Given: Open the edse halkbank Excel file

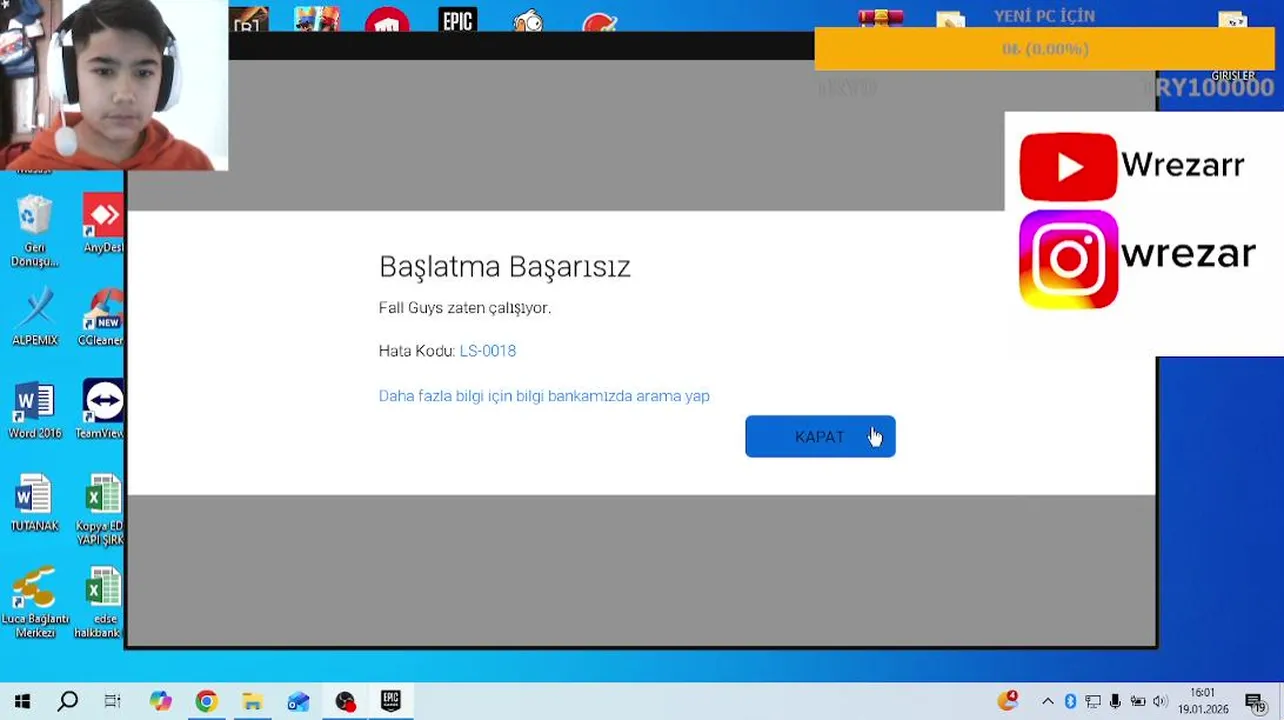Looking at the screenshot, I should point(99,602).
